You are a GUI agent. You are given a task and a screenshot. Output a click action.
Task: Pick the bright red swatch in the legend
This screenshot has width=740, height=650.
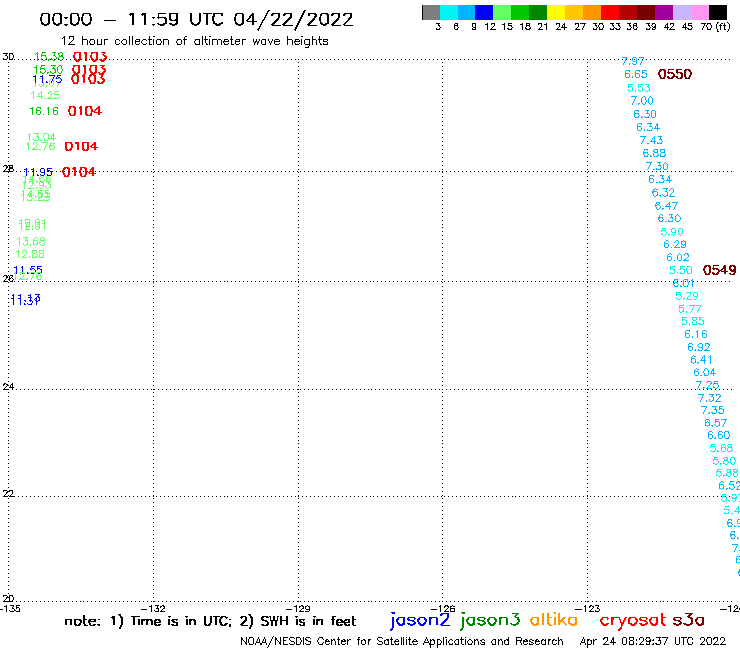[x=610, y=12]
